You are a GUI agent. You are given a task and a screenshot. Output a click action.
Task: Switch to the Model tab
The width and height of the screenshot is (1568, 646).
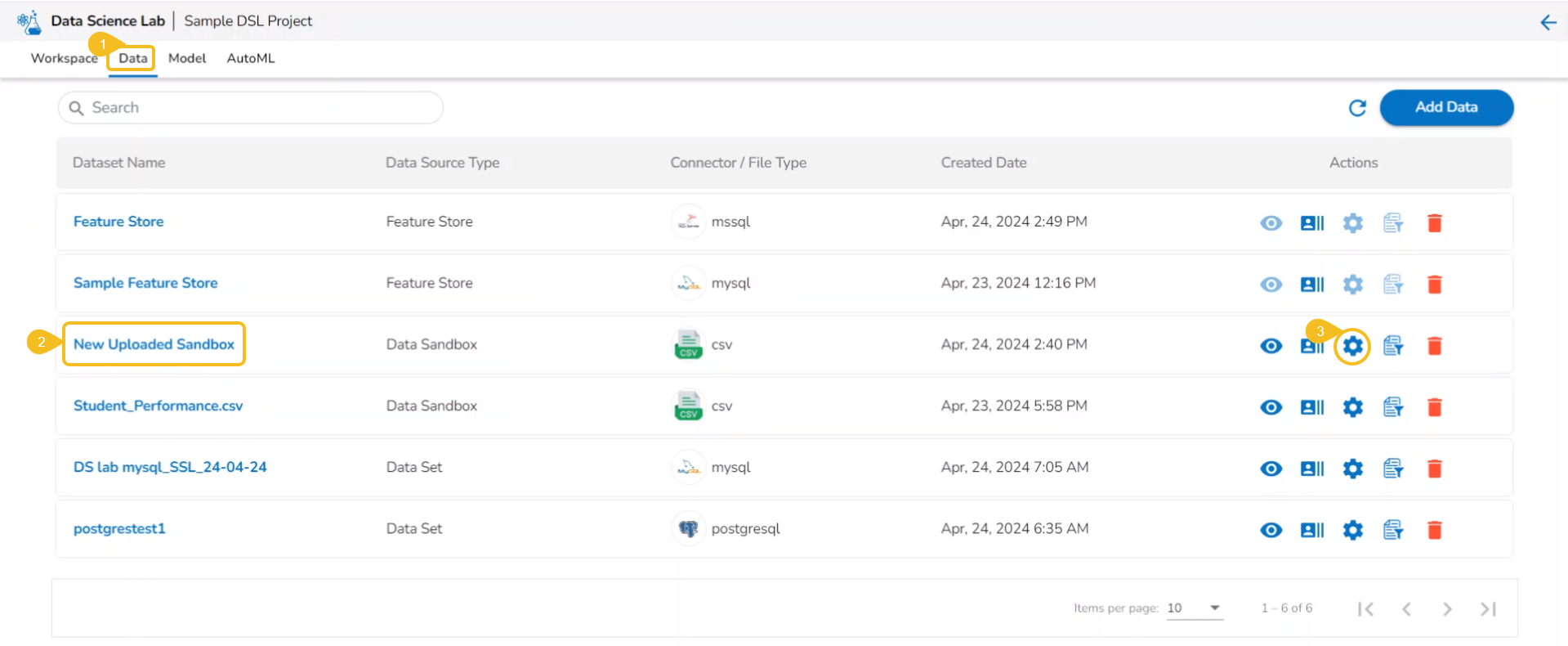pos(187,58)
